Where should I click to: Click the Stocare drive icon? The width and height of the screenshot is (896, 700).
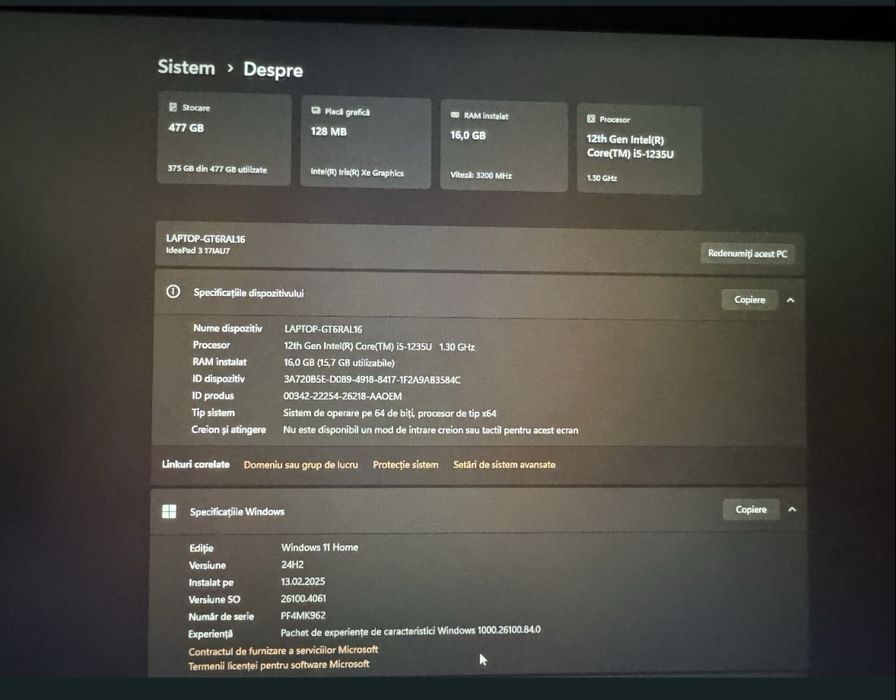click(173, 107)
